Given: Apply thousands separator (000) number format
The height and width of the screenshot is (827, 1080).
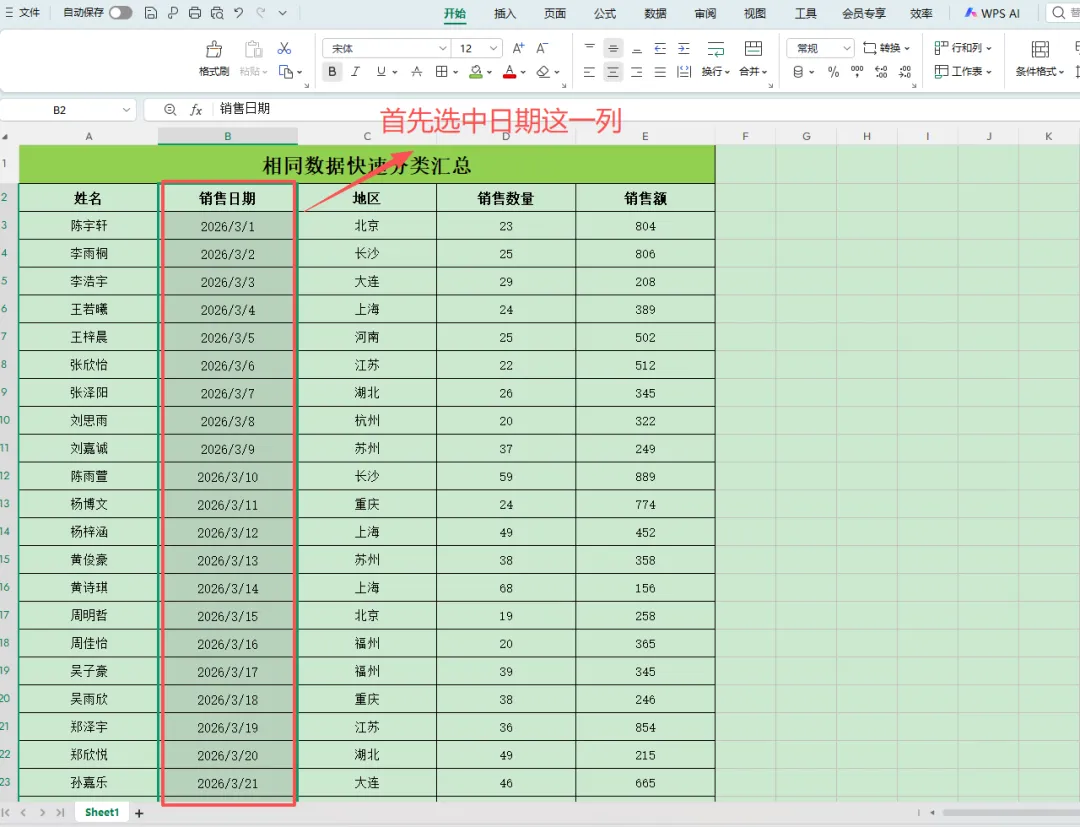Looking at the screenshot, I should pos(857,72).
